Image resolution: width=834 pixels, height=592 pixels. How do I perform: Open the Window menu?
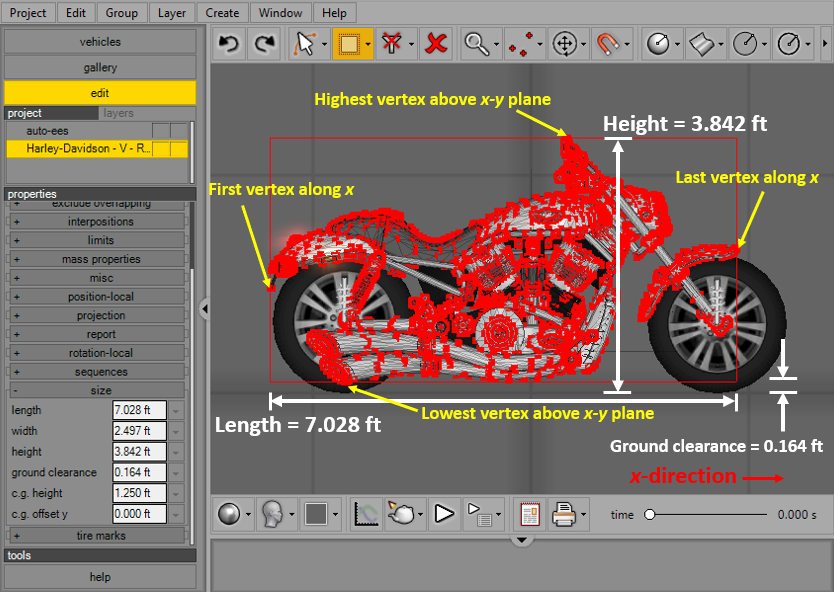(x=280, y=13)
